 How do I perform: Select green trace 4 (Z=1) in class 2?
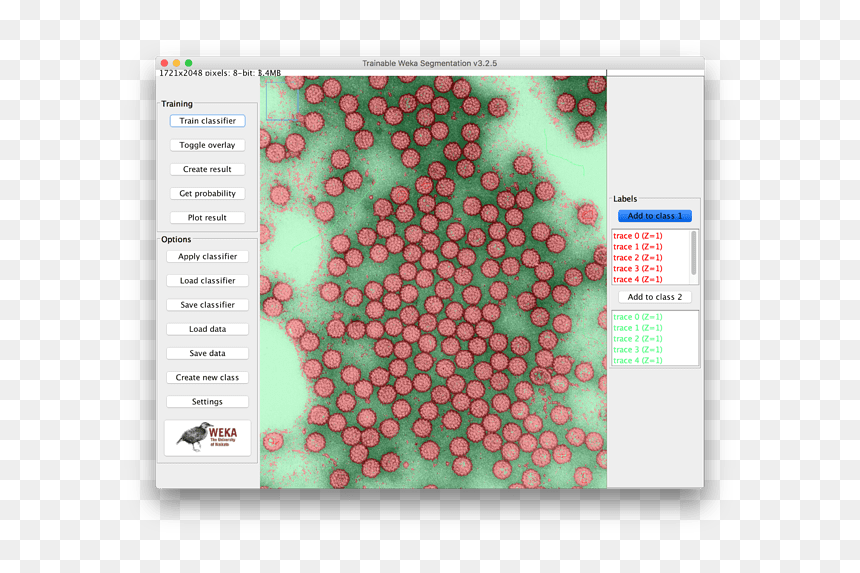[638, 360]
